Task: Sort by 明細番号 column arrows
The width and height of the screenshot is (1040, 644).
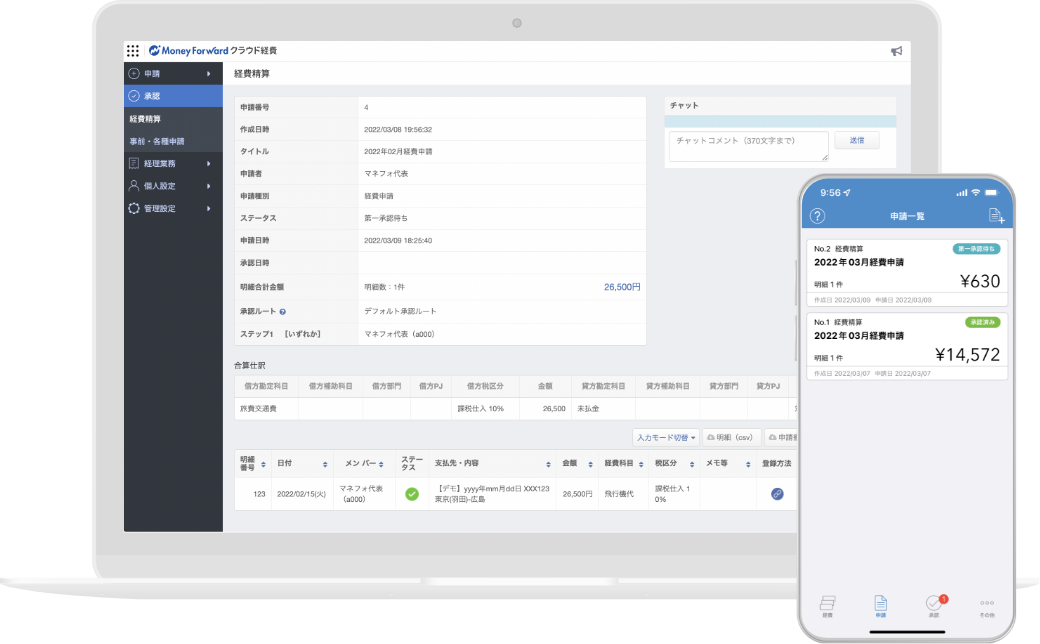Action: [263, 464]
